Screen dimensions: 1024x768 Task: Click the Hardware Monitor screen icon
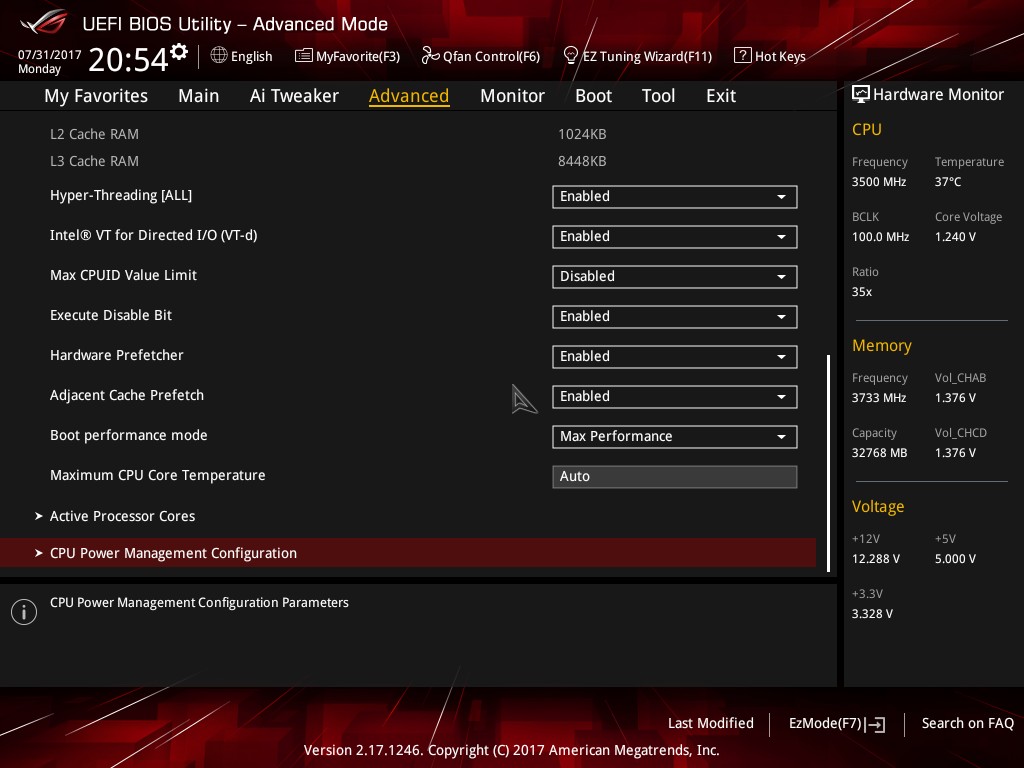point(861,95)
